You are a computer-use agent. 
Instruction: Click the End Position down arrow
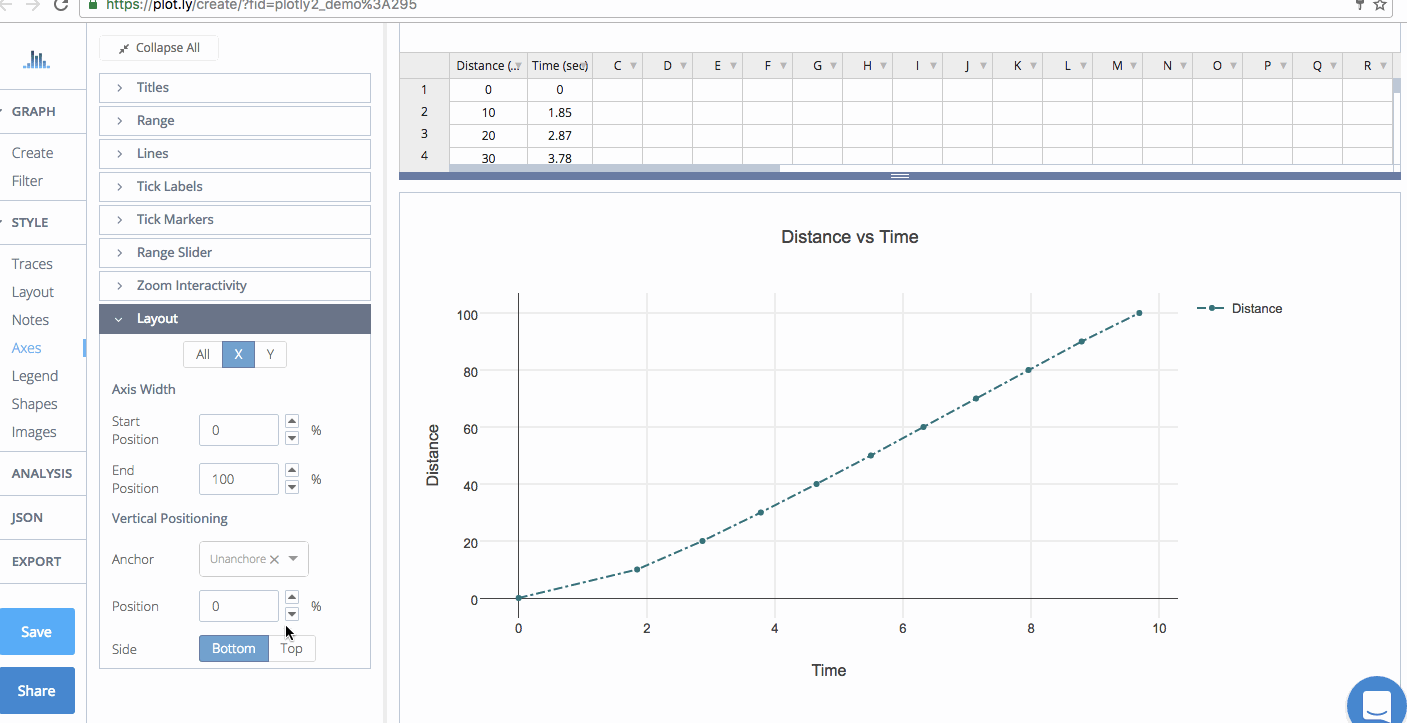click(x=292, y=487)
